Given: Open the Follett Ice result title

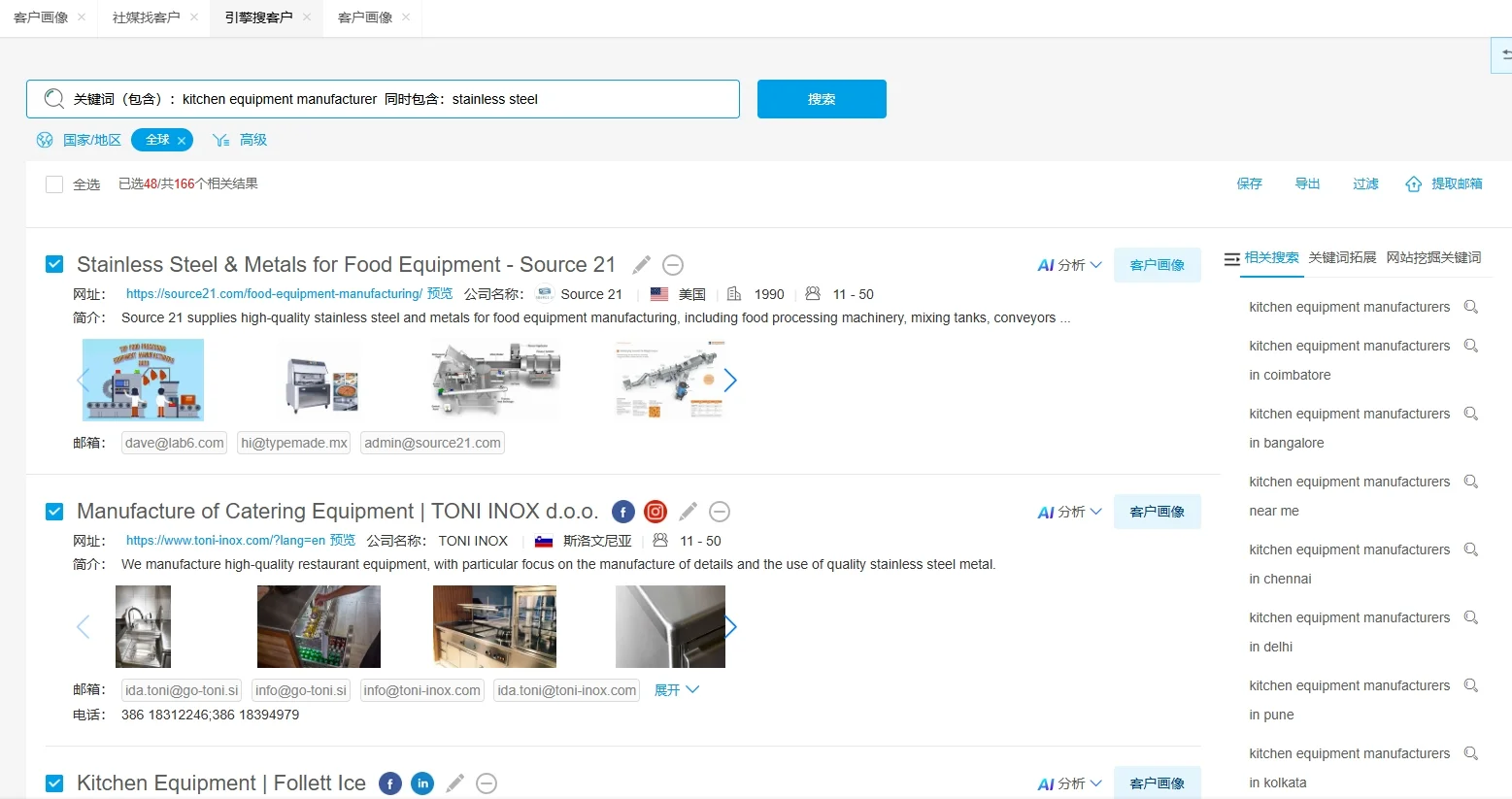Looking at the screenshot, I should click(221, 783).
